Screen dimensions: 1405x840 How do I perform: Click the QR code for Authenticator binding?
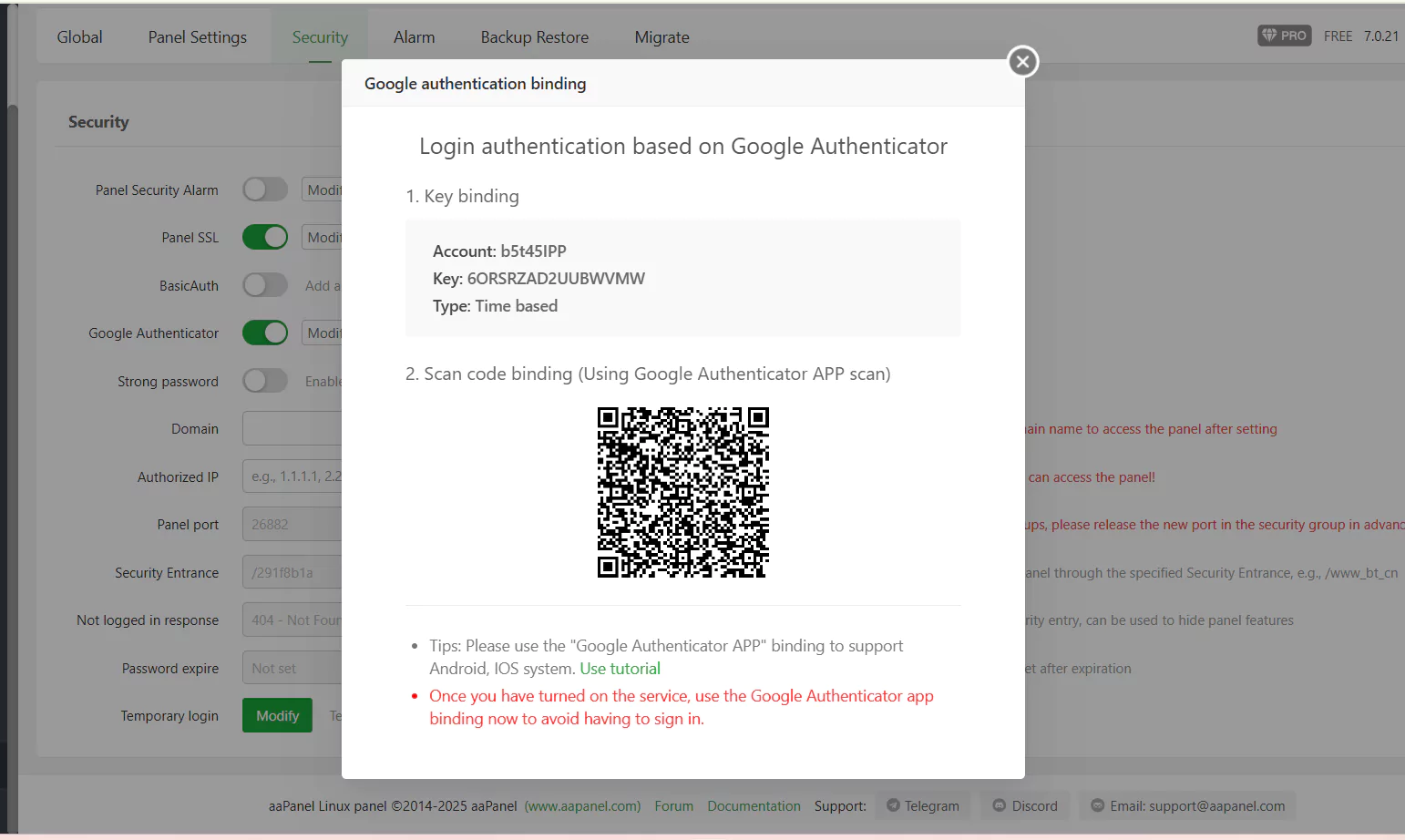coord(683,493)
